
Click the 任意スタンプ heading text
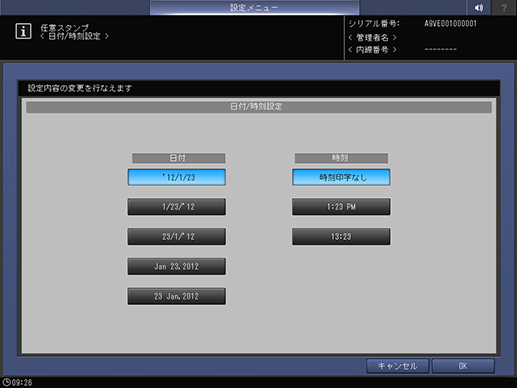[x=65, y=28]
